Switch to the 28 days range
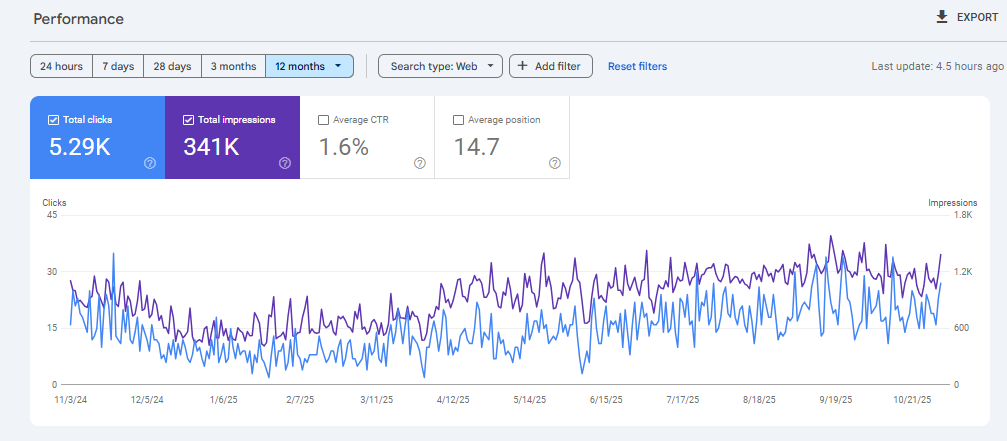 (x=172, y=67)
